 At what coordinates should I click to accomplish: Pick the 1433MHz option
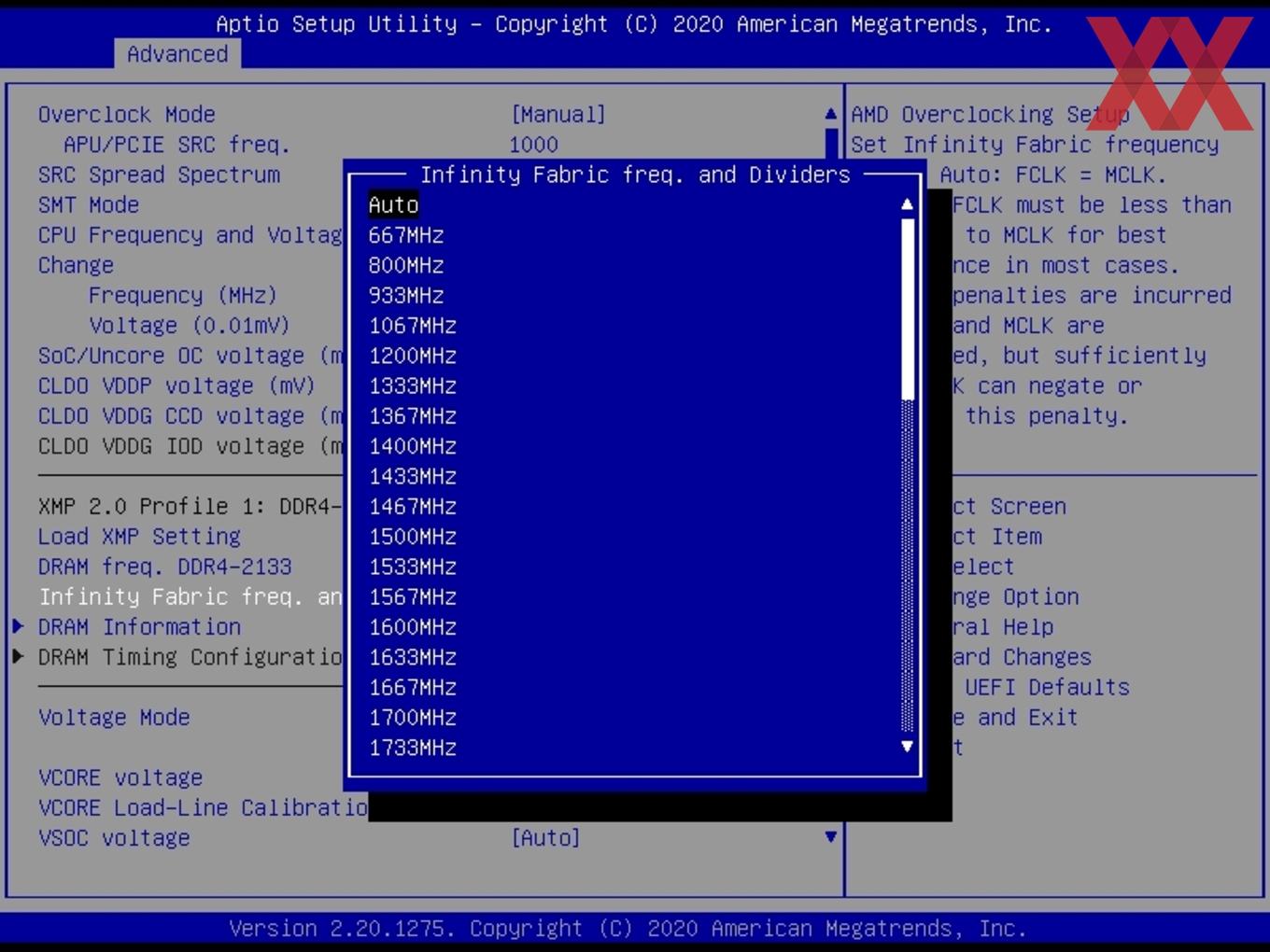(x=413, y=476)
